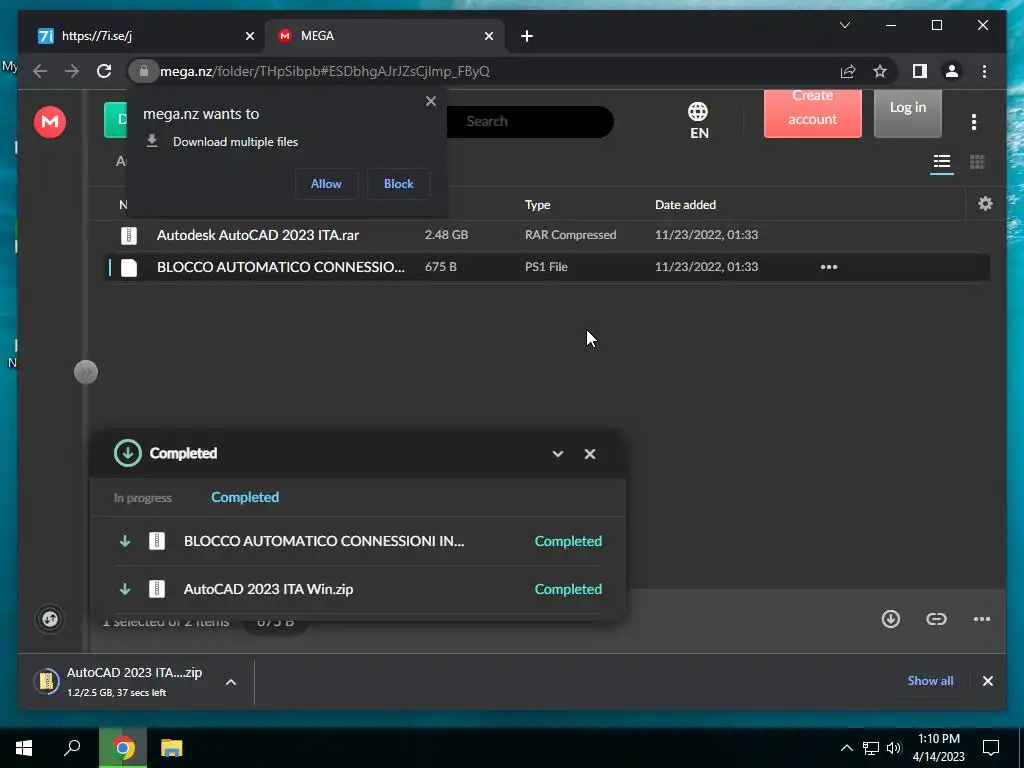The image size is (1024, 768).
Task: Click the BLOCCO AUTOMATICO CONNESSIONI completed transfer
Action: [358, 541]
